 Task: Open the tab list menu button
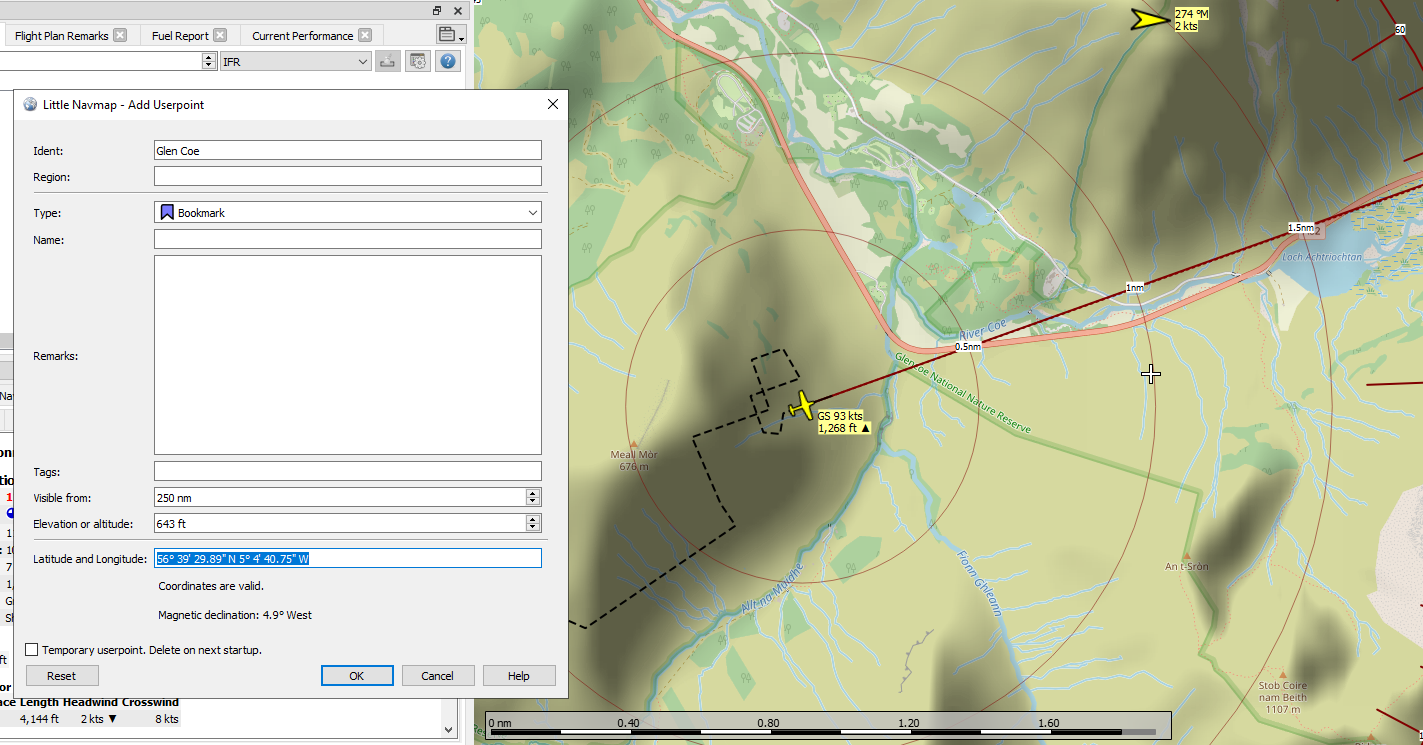pyautogui.click(x=451, y=35)
